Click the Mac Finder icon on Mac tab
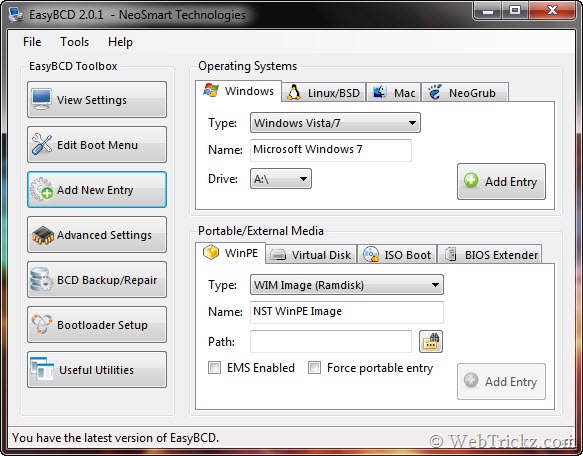Image resolution: width=583 pixels, height=456 pixels. (379, 92)
